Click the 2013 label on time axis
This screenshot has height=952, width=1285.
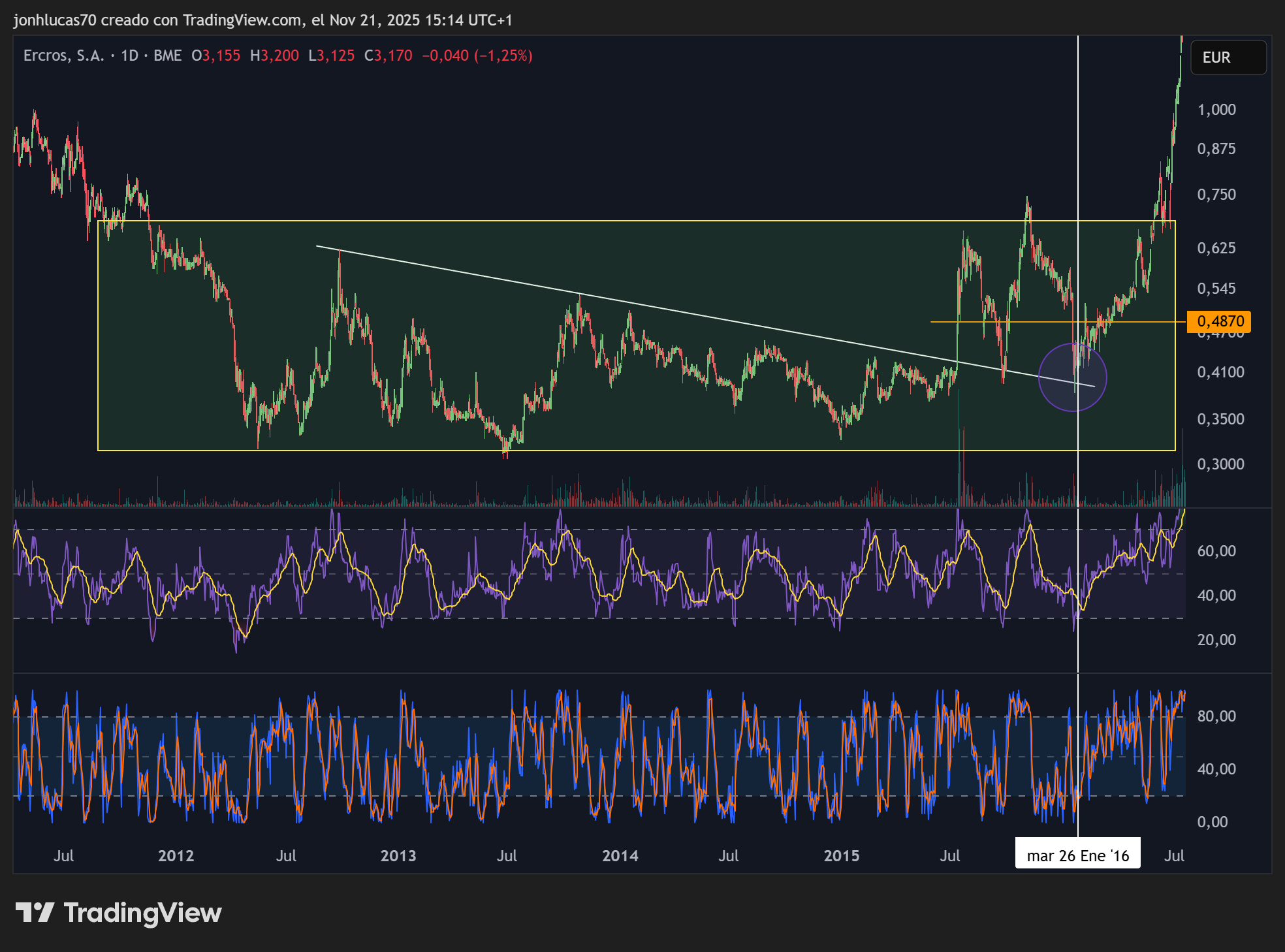[x=398, y=856]
